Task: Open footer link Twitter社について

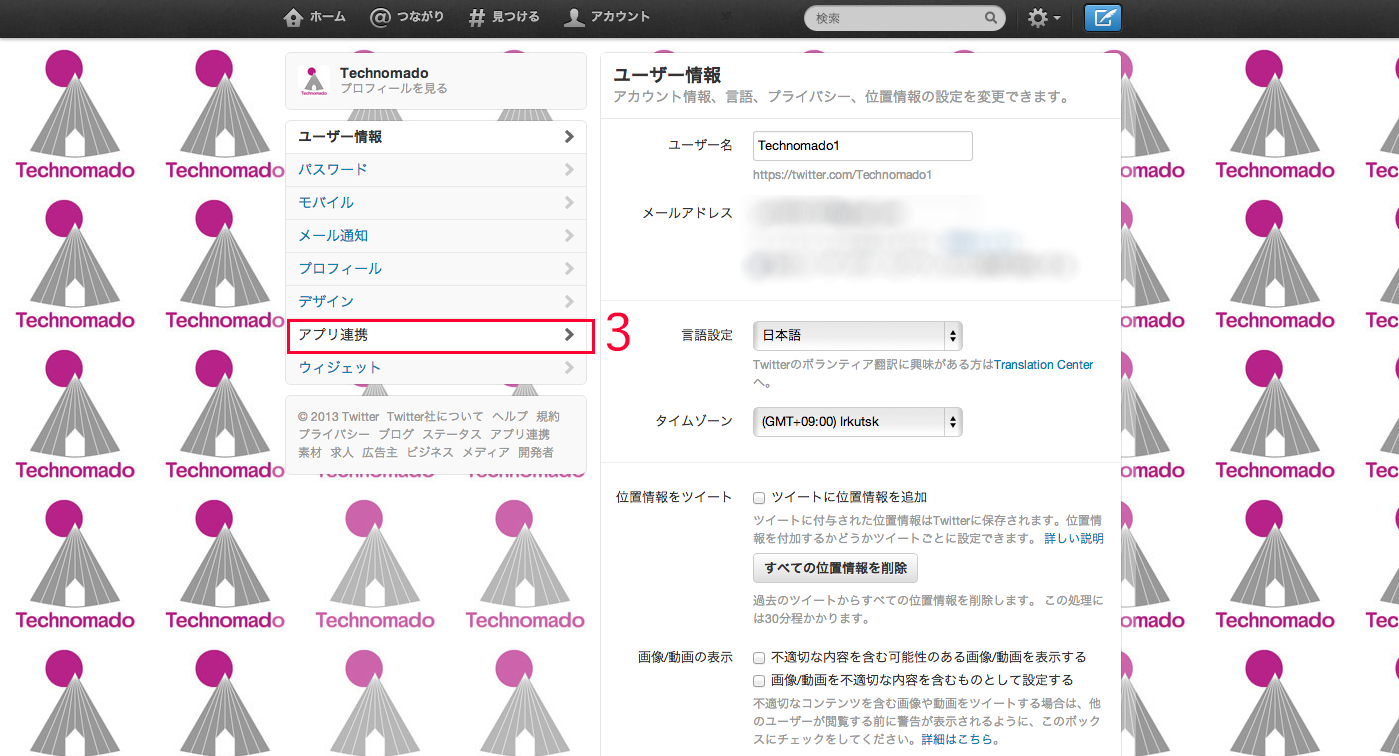Action: (435, 417)
